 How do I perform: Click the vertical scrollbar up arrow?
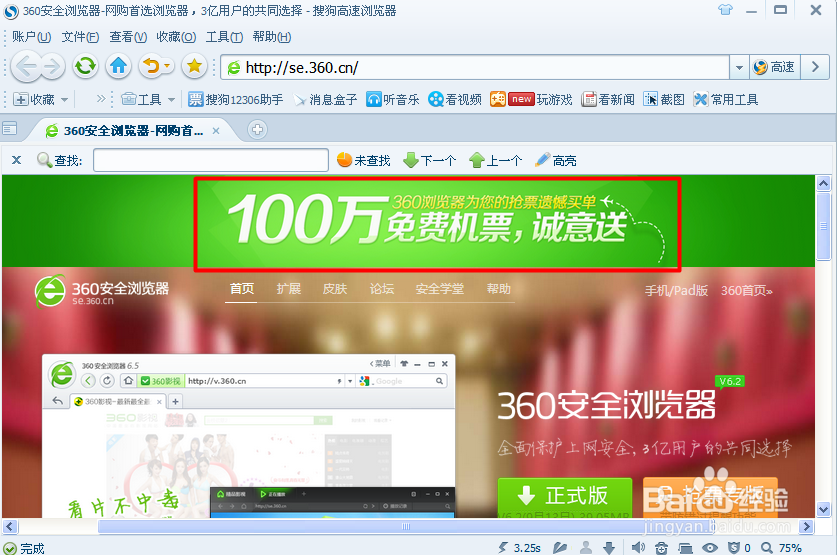[823, 184]
